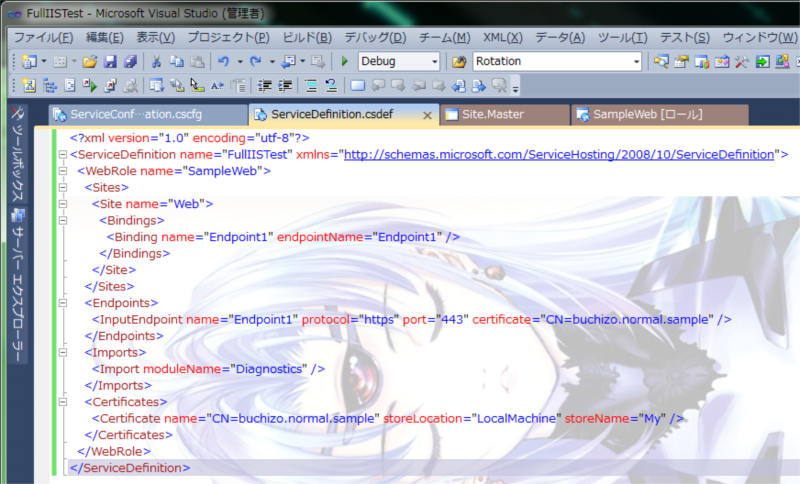Click the Paste clipboard icon
The height and width of the screenshot is (484, 800).
(197, 62)
